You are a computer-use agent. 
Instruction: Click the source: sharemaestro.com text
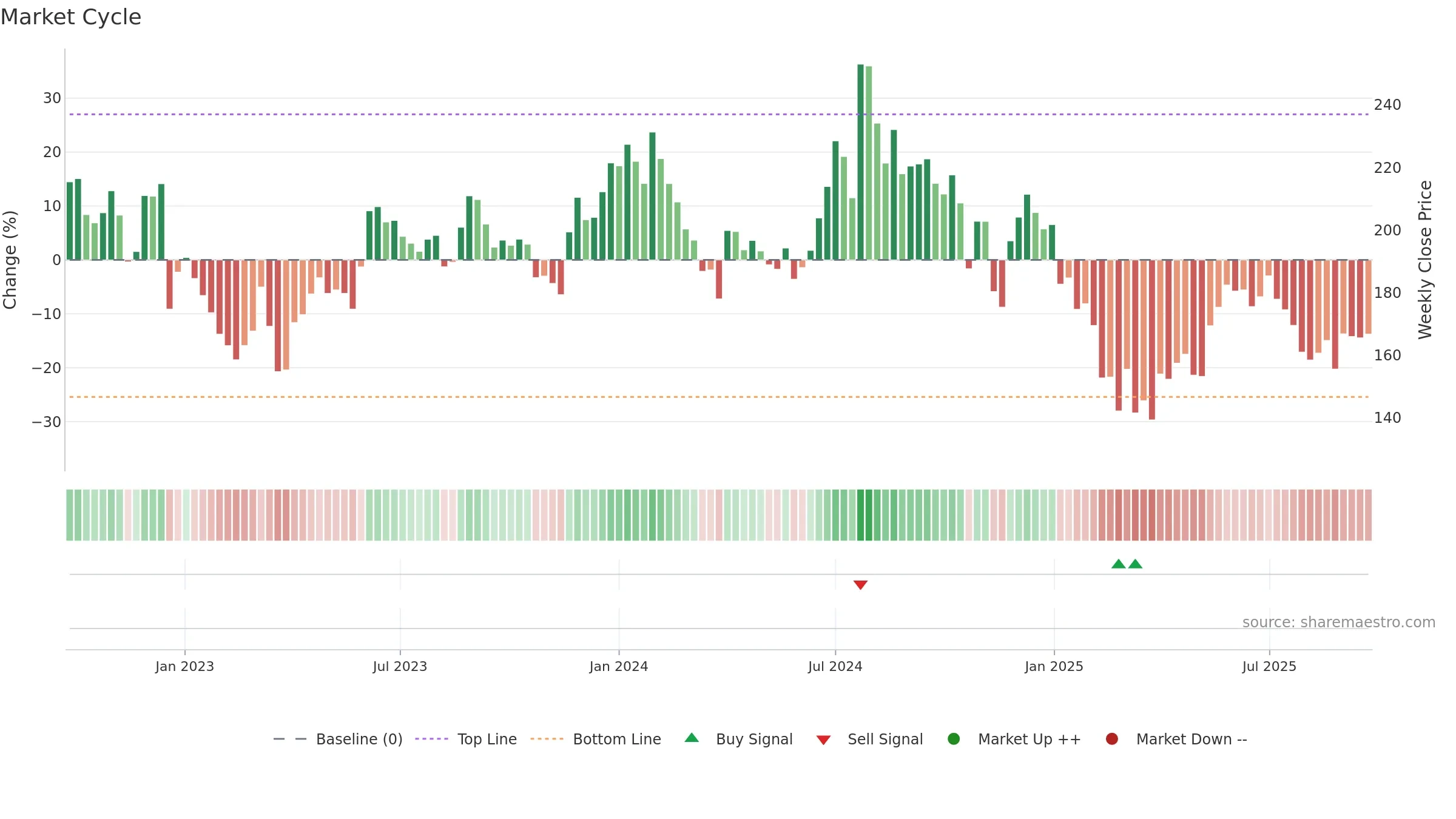coord(1339,622)
